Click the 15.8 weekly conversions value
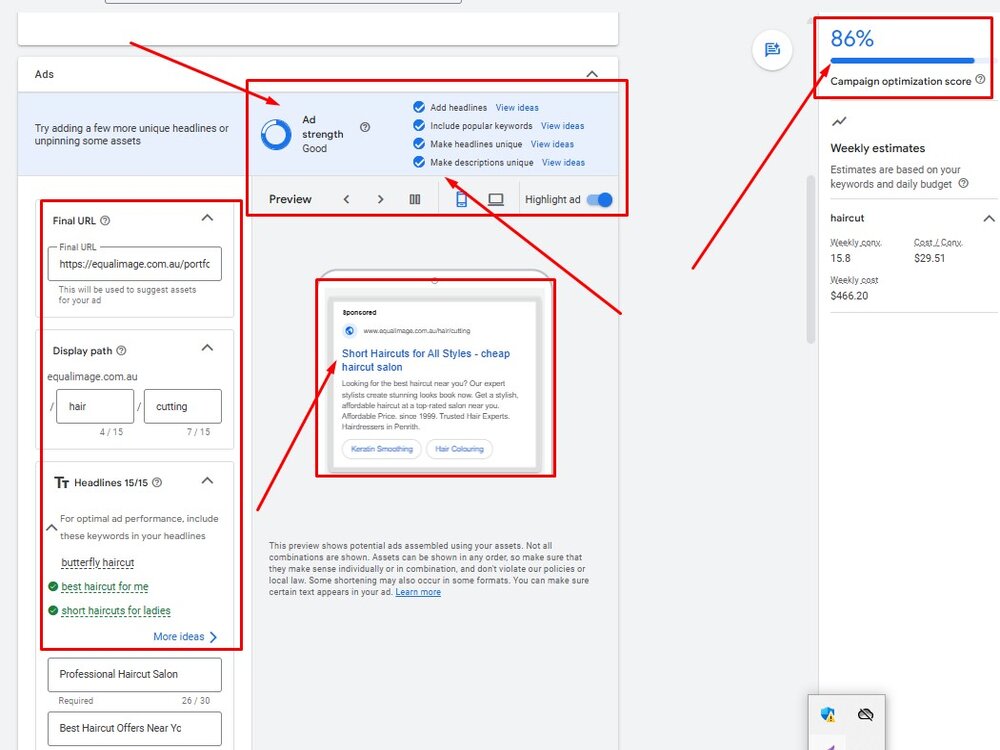1000x750 pixels. click(x=840, y=258)
